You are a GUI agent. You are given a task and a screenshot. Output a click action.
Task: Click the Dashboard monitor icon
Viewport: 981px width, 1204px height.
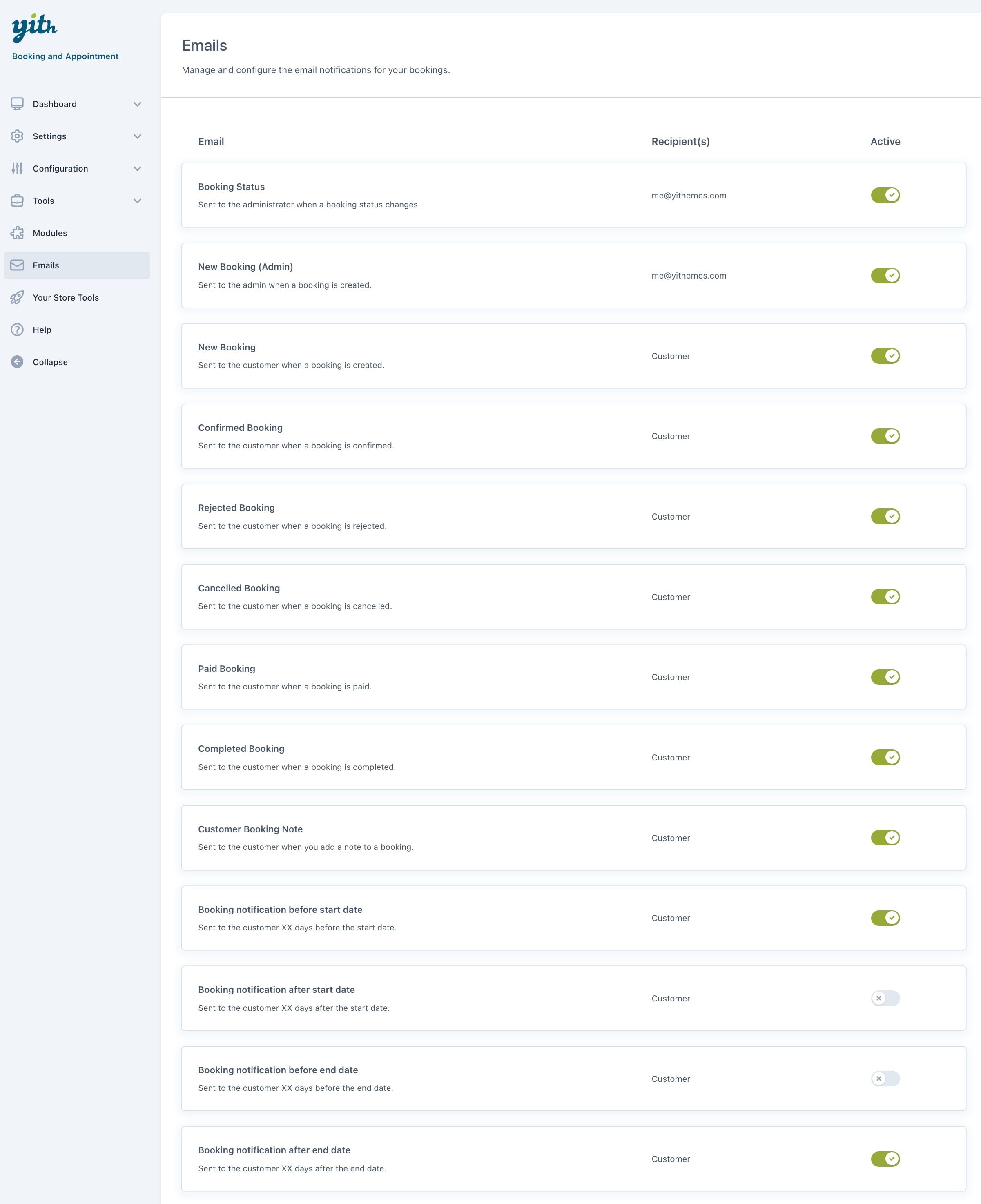(18, 104)
